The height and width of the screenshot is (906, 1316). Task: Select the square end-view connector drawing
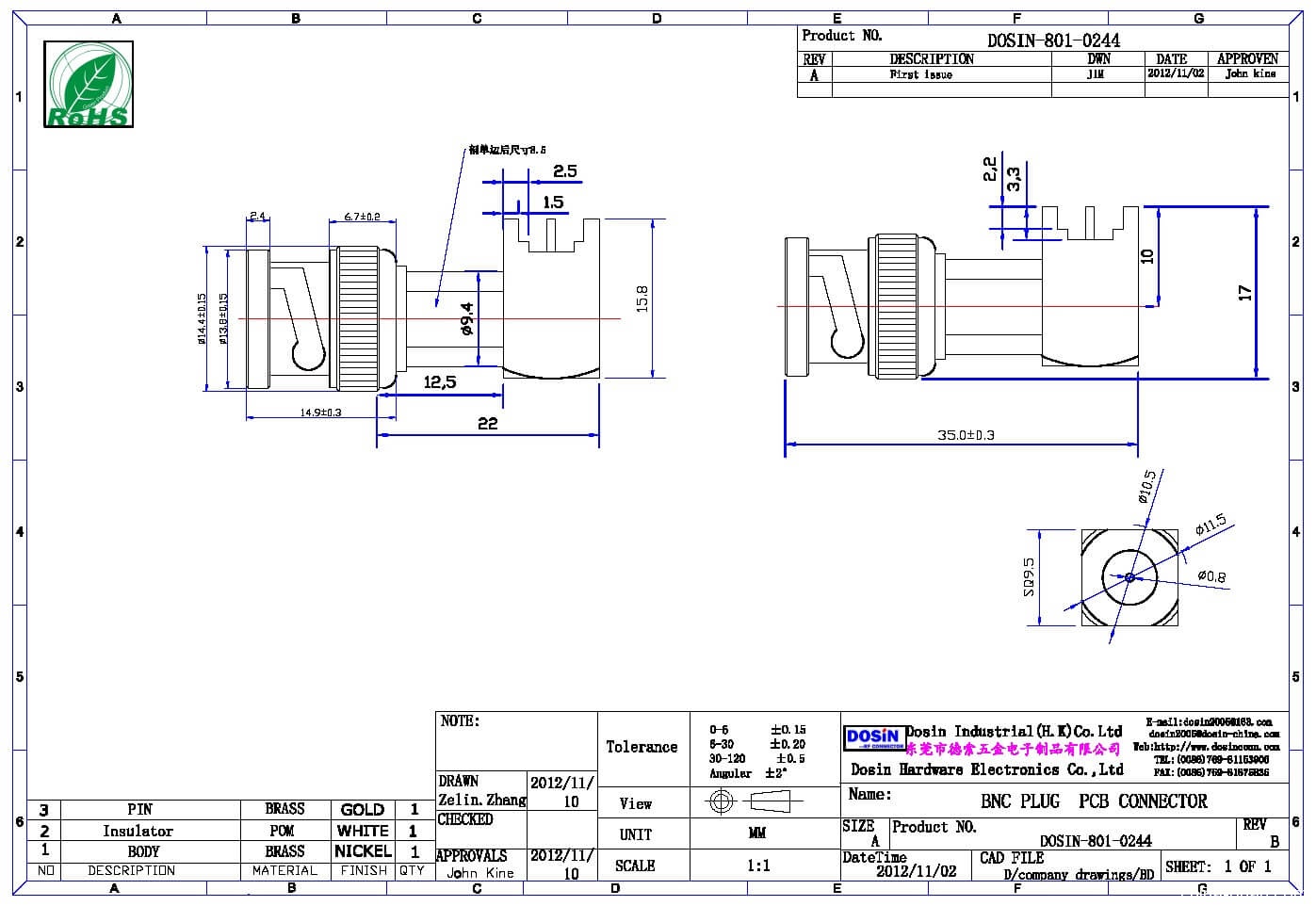click(1129, 577)
